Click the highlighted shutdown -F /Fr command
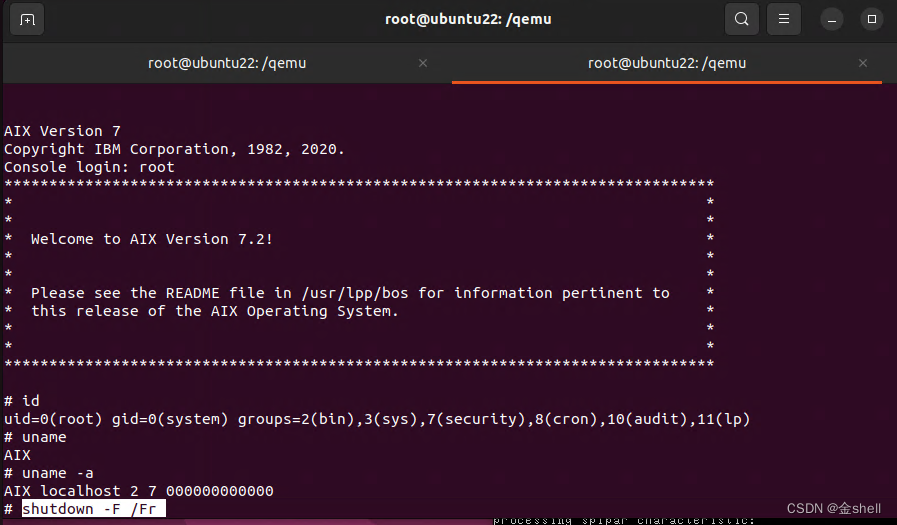This screenshot has height=525, width=897. (94, 508)
